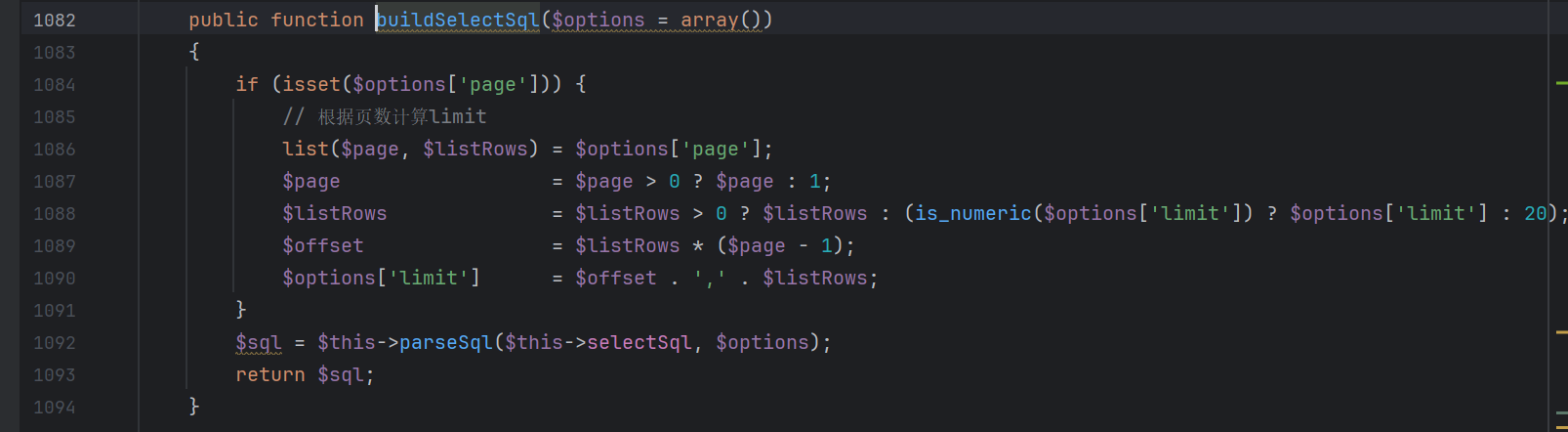
Task: Click the buildSelectSql function name
Action: [458, 20]
